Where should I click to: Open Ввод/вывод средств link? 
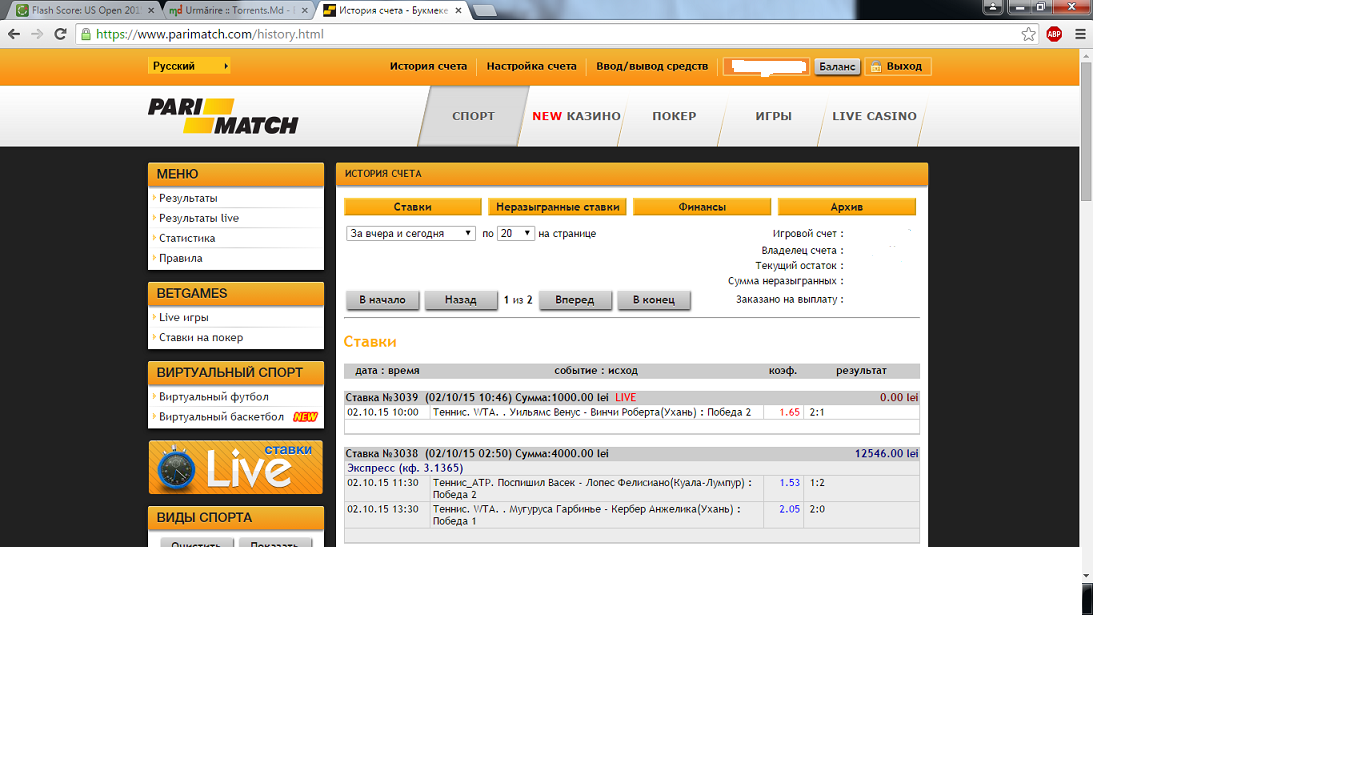652,66
